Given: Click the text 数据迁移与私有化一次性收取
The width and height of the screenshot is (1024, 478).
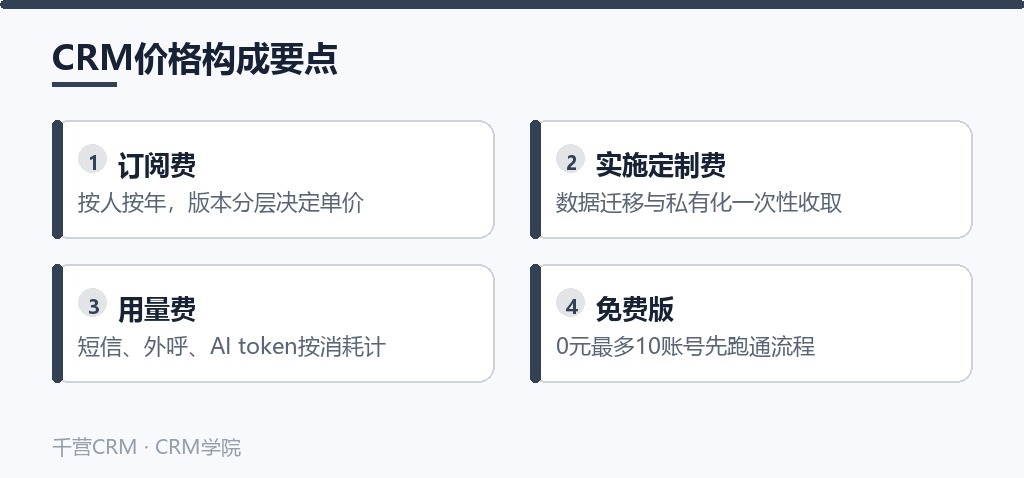Looking at the screenshot, I should pyautogui.click(x=699, y=202).
